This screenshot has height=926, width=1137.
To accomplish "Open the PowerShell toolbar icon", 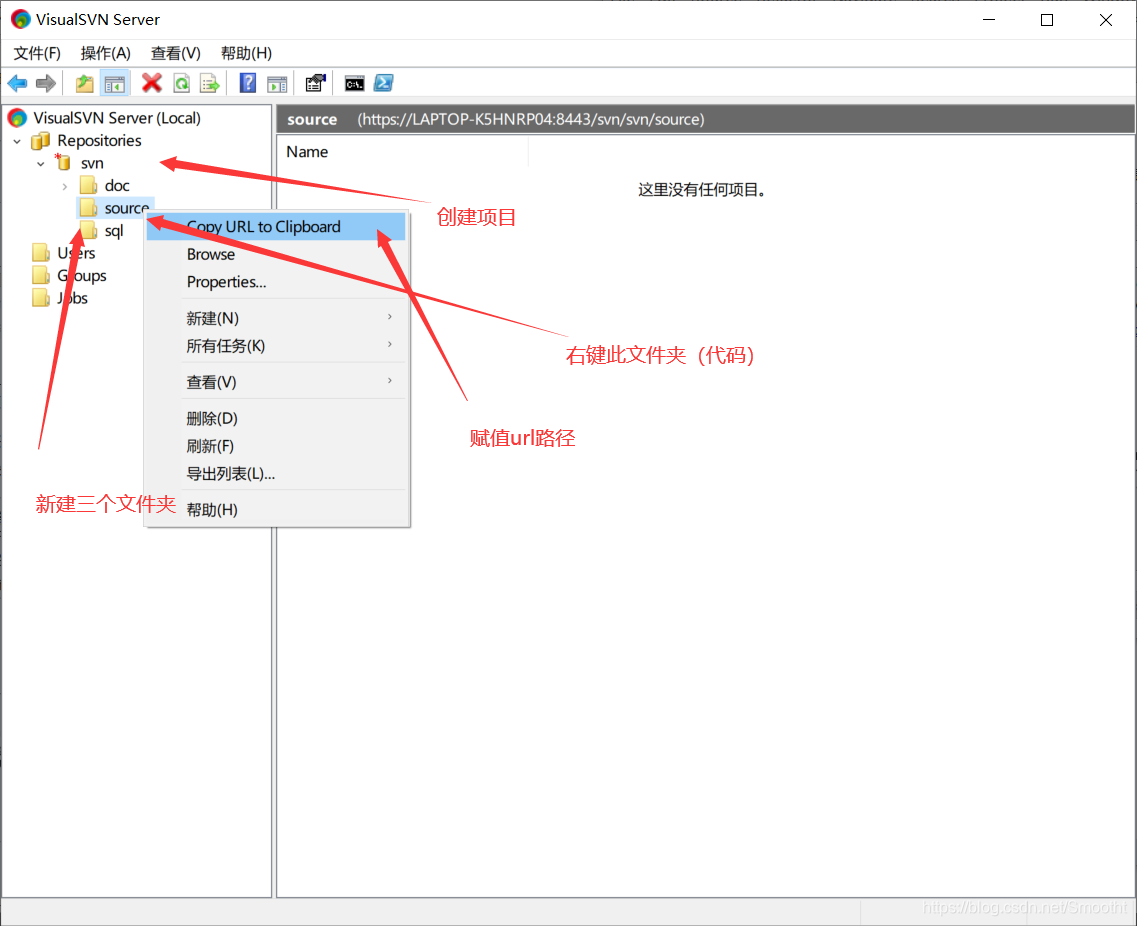I will click(384, 83).
